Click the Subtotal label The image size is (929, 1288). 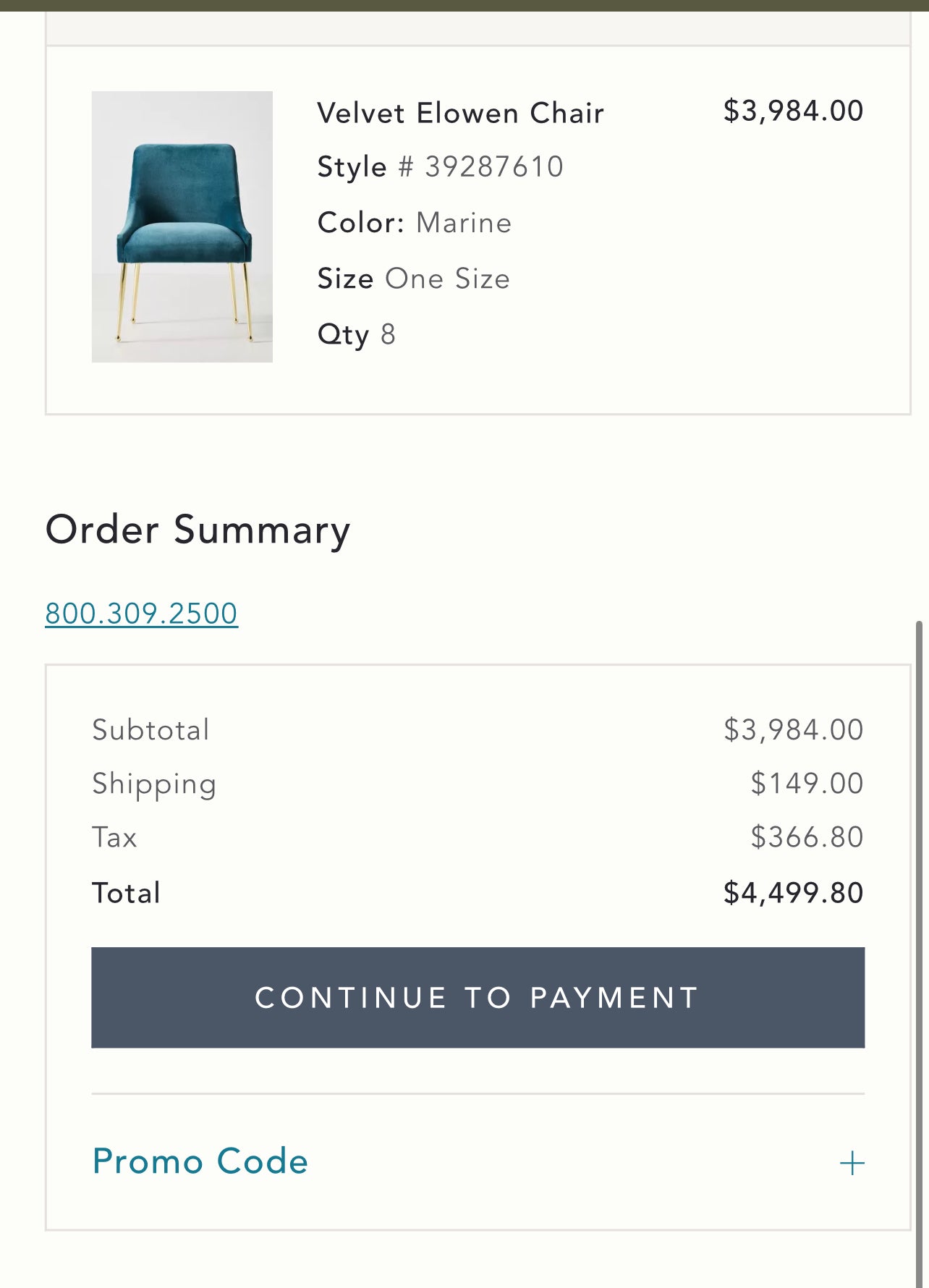[x=150, y=730]
